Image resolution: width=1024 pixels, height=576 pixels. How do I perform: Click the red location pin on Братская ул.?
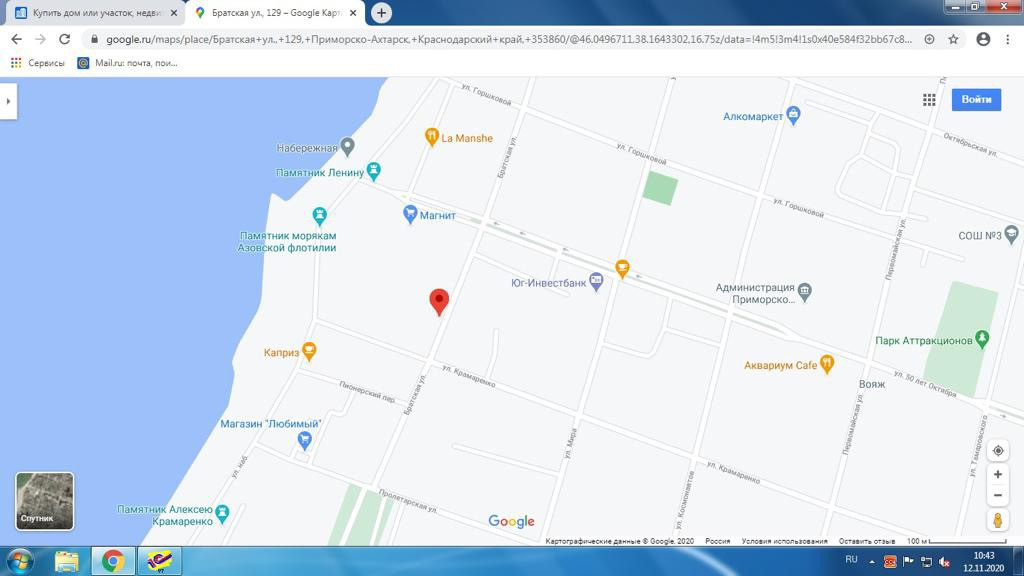[x=439, y=302]
